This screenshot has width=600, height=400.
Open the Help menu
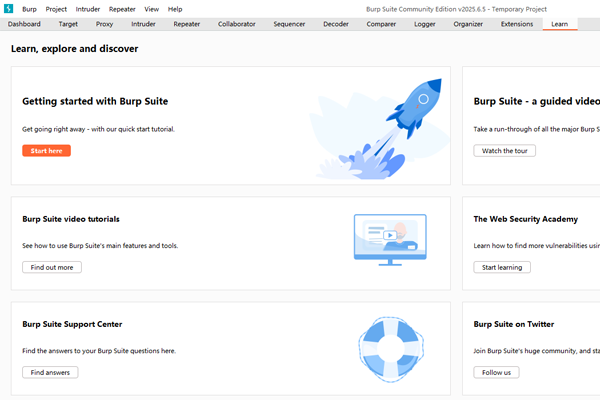[x=175, y=8]
